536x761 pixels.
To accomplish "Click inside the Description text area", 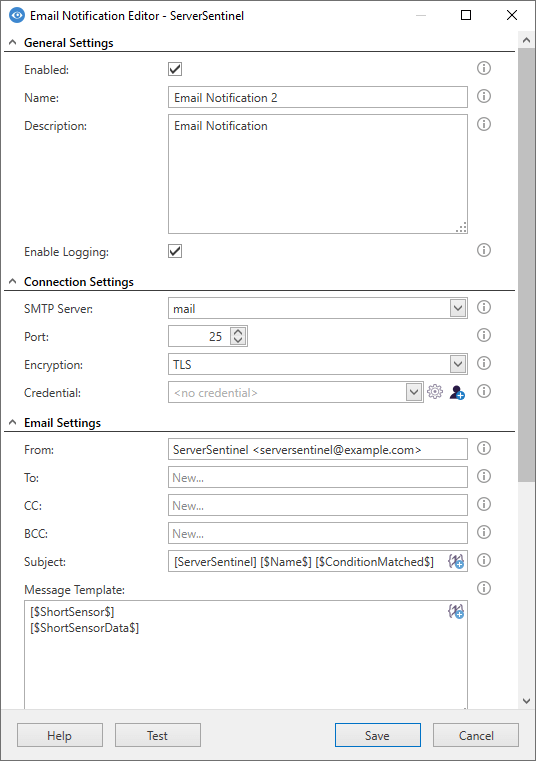I will click(318, 174).
